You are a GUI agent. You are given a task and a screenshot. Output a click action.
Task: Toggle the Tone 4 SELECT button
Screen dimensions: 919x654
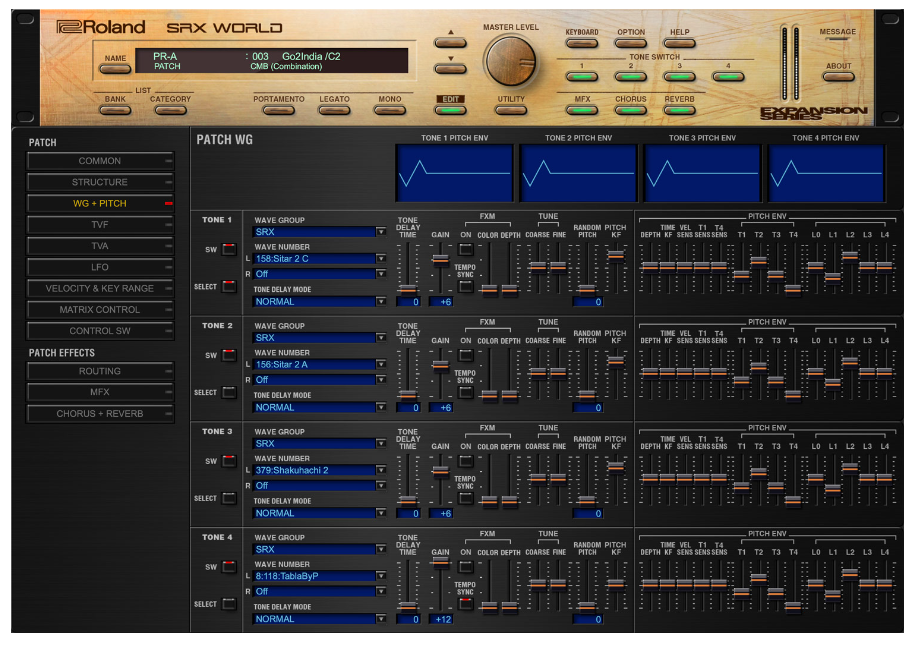pyautogui.click(x=229, y=604)
